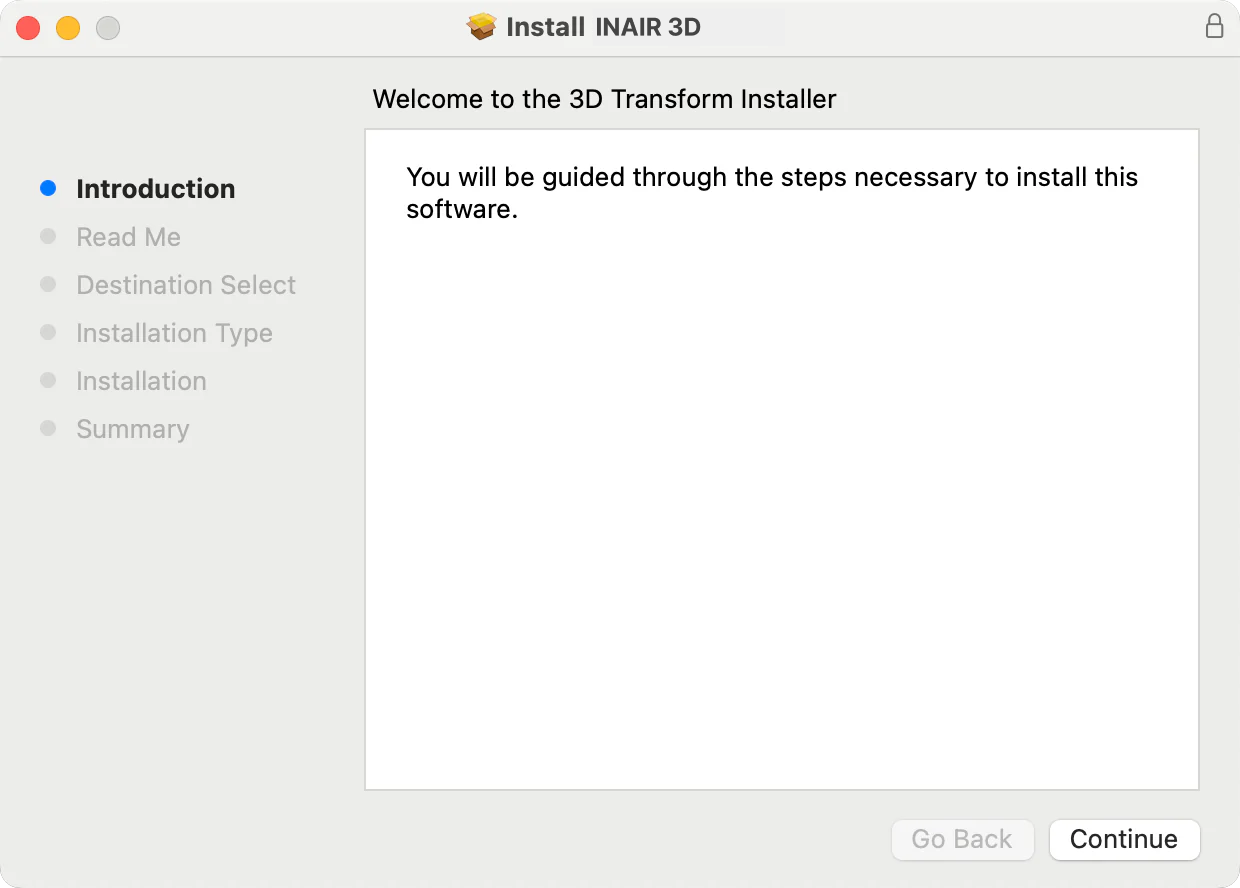The width and height of the screenshot is (1240, 888).
Task: Select the Destination Select step label
Action: (x=186, y=285)
